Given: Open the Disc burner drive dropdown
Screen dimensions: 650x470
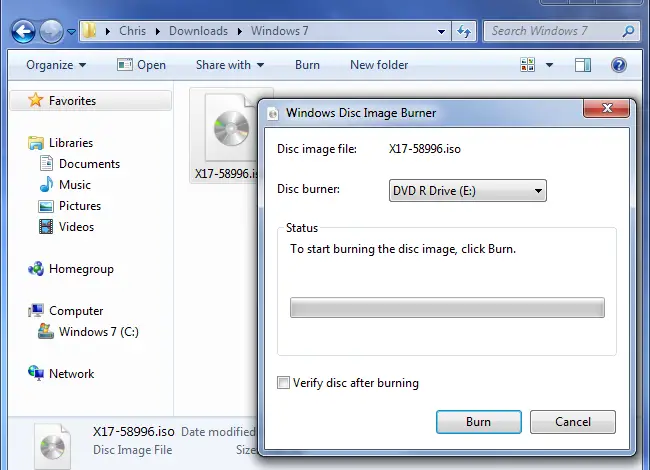Looking at the screenshot, I should pyautogui.click(x=468, y=191).
